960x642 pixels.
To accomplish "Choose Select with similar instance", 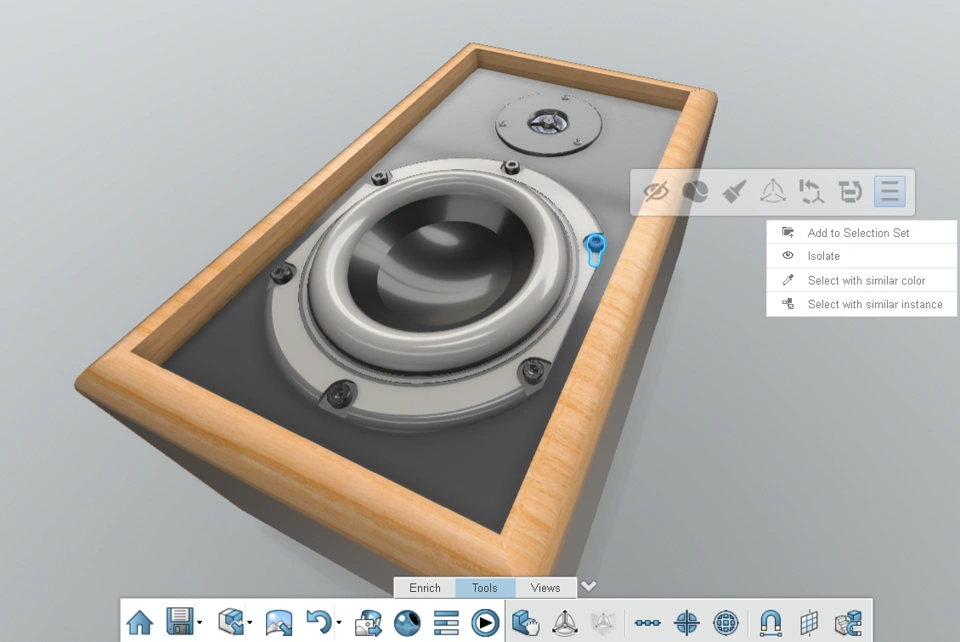I will (861, 304).
